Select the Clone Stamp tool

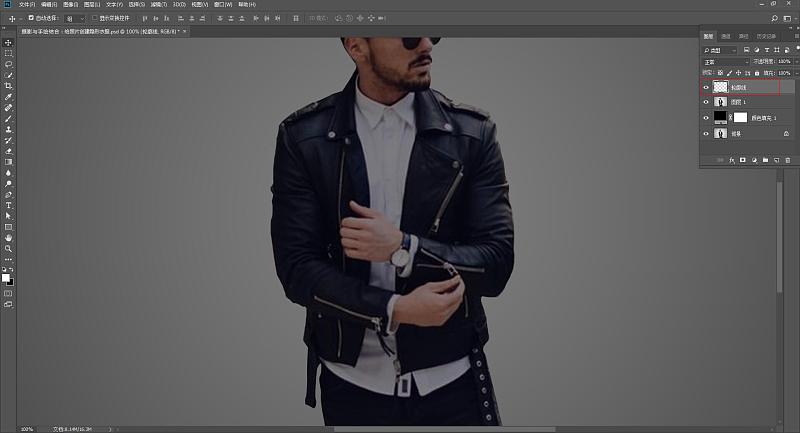click(x=8, y=130)
